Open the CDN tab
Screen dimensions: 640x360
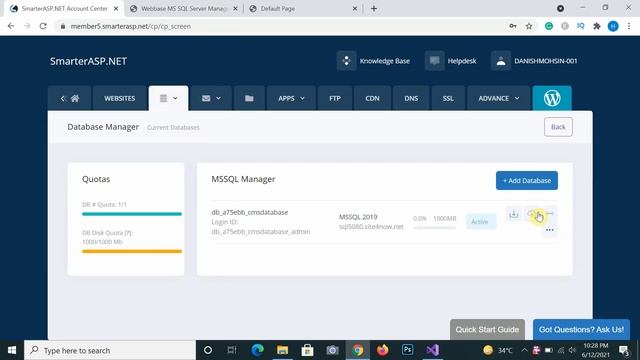coord(372,98)
